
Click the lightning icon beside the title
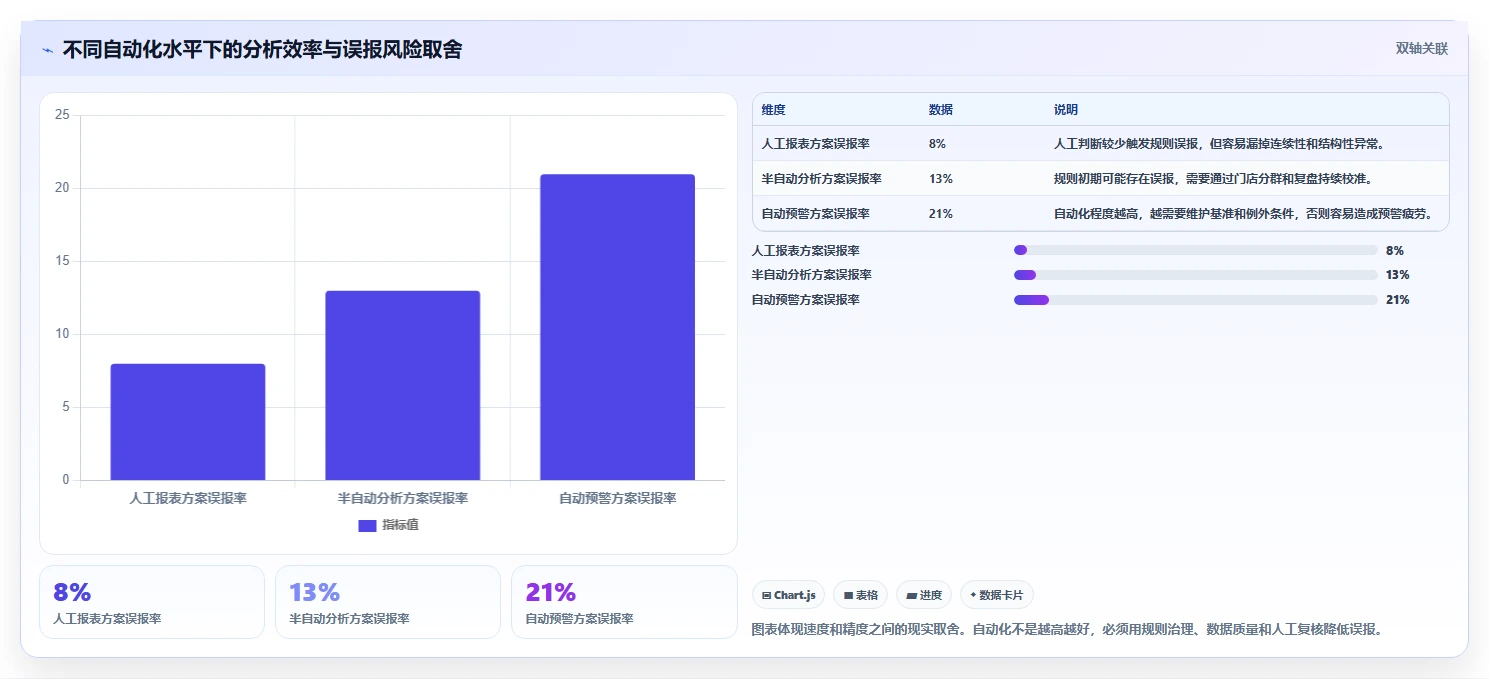(47, 50)
